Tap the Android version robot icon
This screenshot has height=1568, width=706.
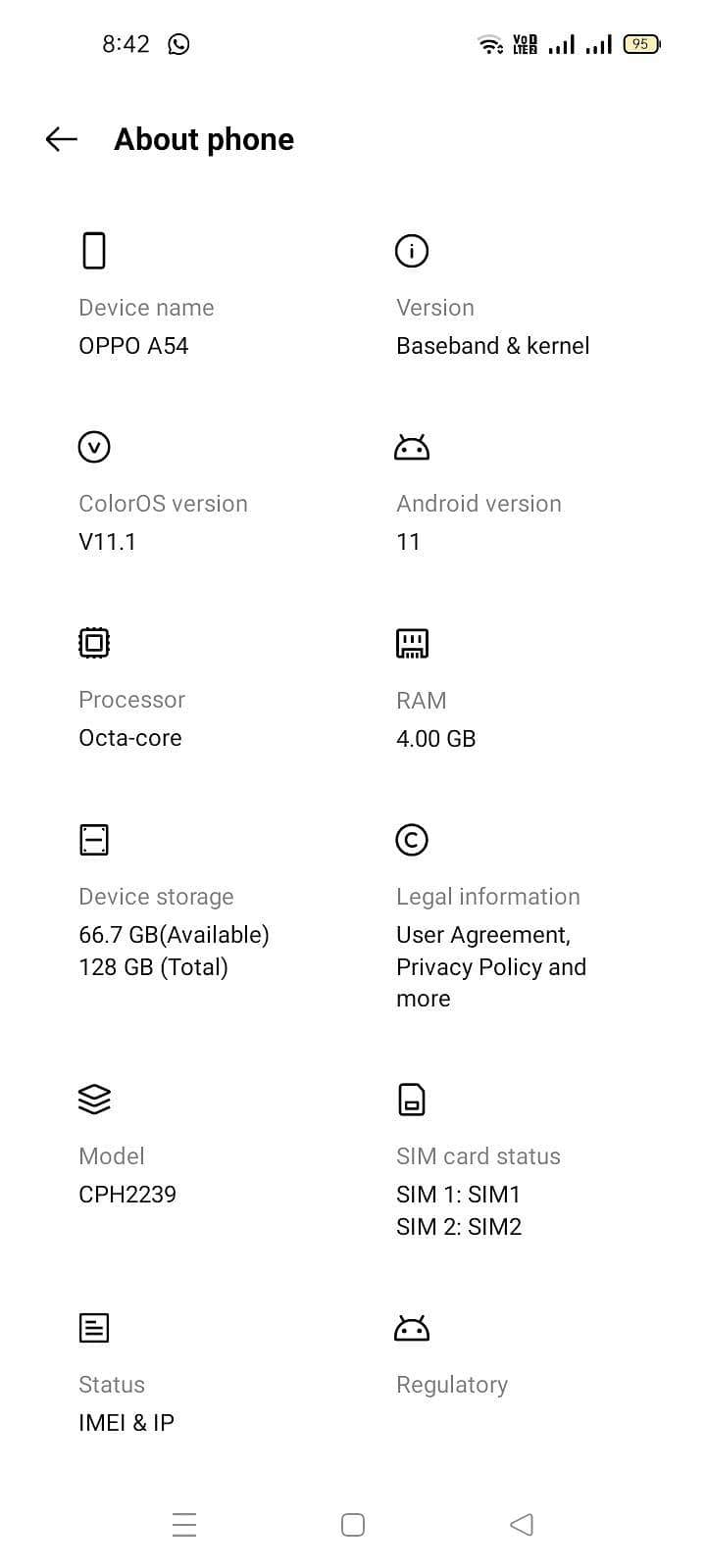click(x=412, y=448)
